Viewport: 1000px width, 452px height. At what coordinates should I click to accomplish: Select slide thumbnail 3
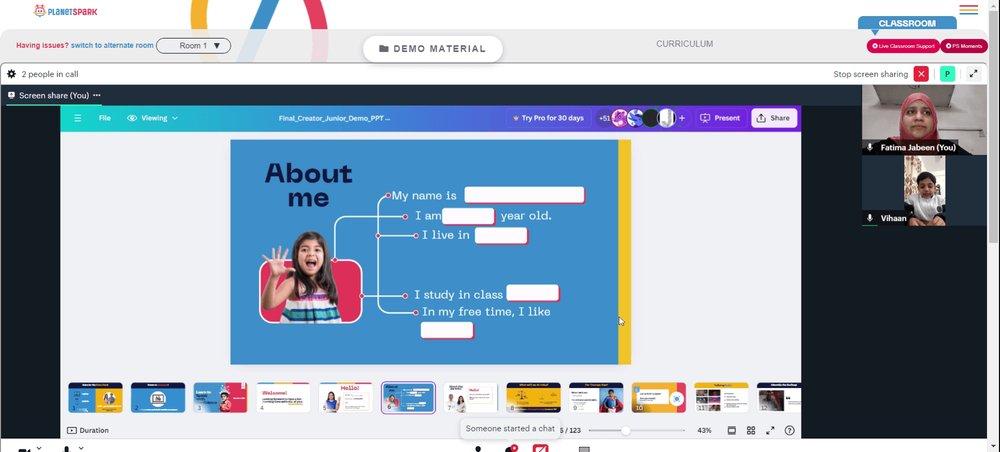[x=221, y=398]
